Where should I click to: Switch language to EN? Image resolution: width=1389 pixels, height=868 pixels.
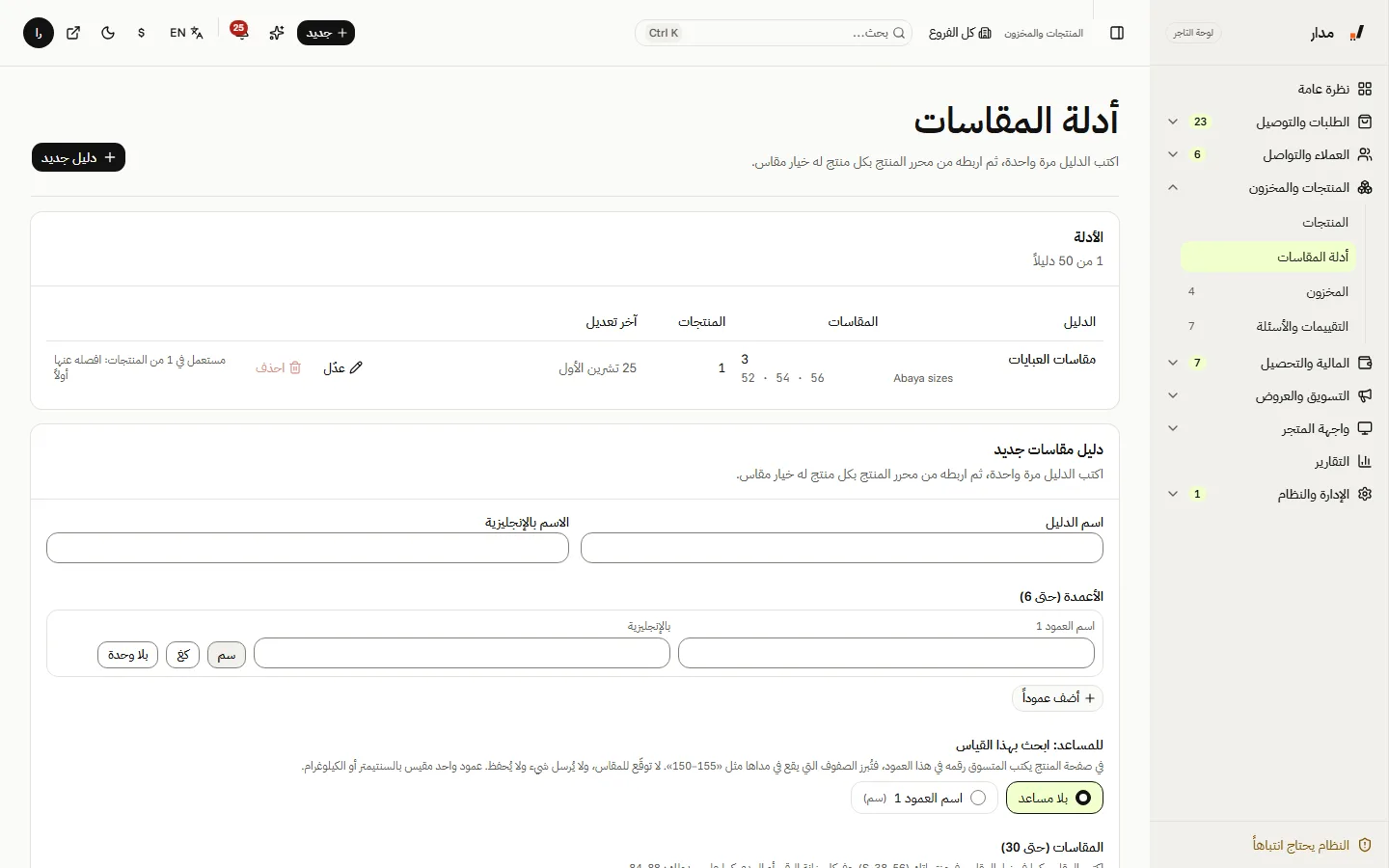pos(186,33)
